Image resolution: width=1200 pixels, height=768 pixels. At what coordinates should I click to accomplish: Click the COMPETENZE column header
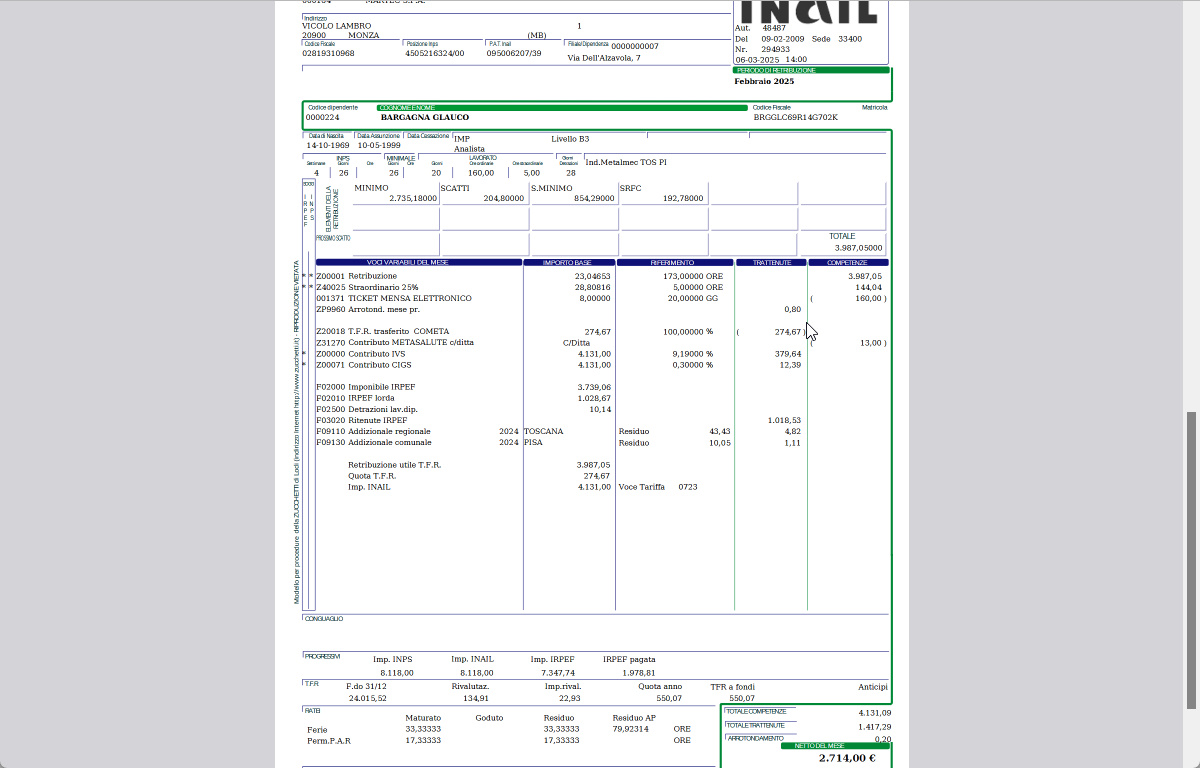848,263
